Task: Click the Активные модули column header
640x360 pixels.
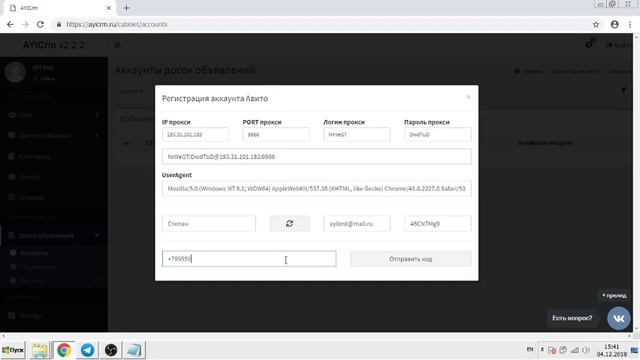Action: coord(545,143)
